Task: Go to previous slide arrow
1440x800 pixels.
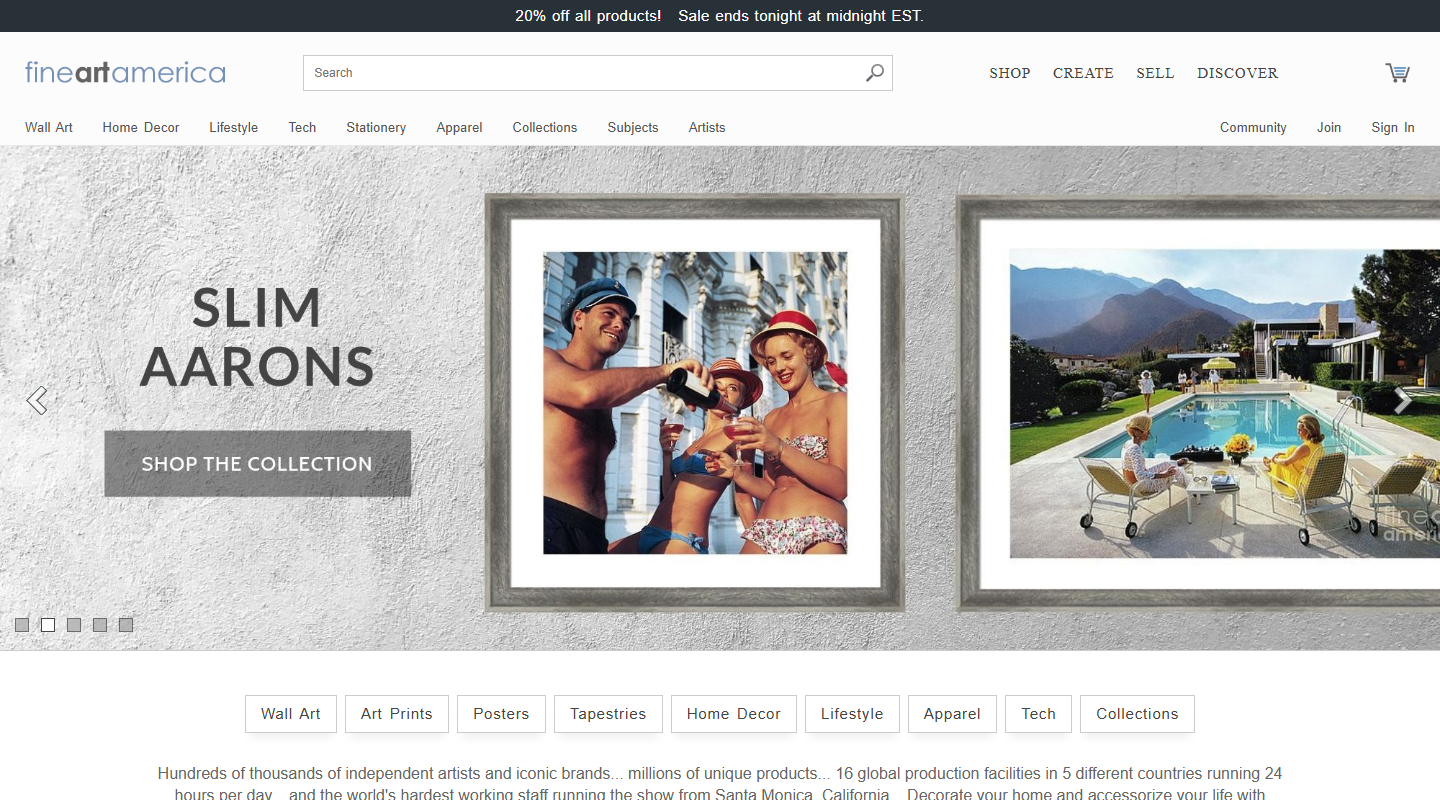Action: [x=37, y=400]
